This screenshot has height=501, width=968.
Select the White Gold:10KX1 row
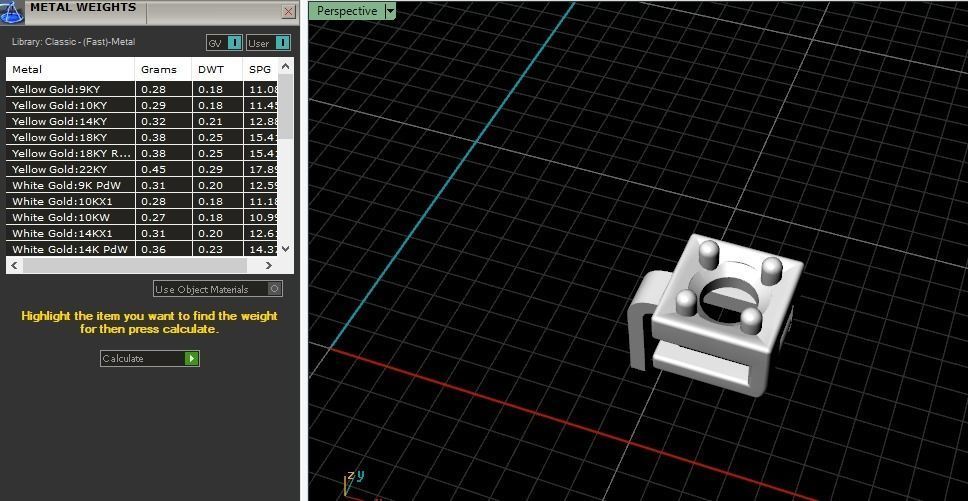[141, 201]
